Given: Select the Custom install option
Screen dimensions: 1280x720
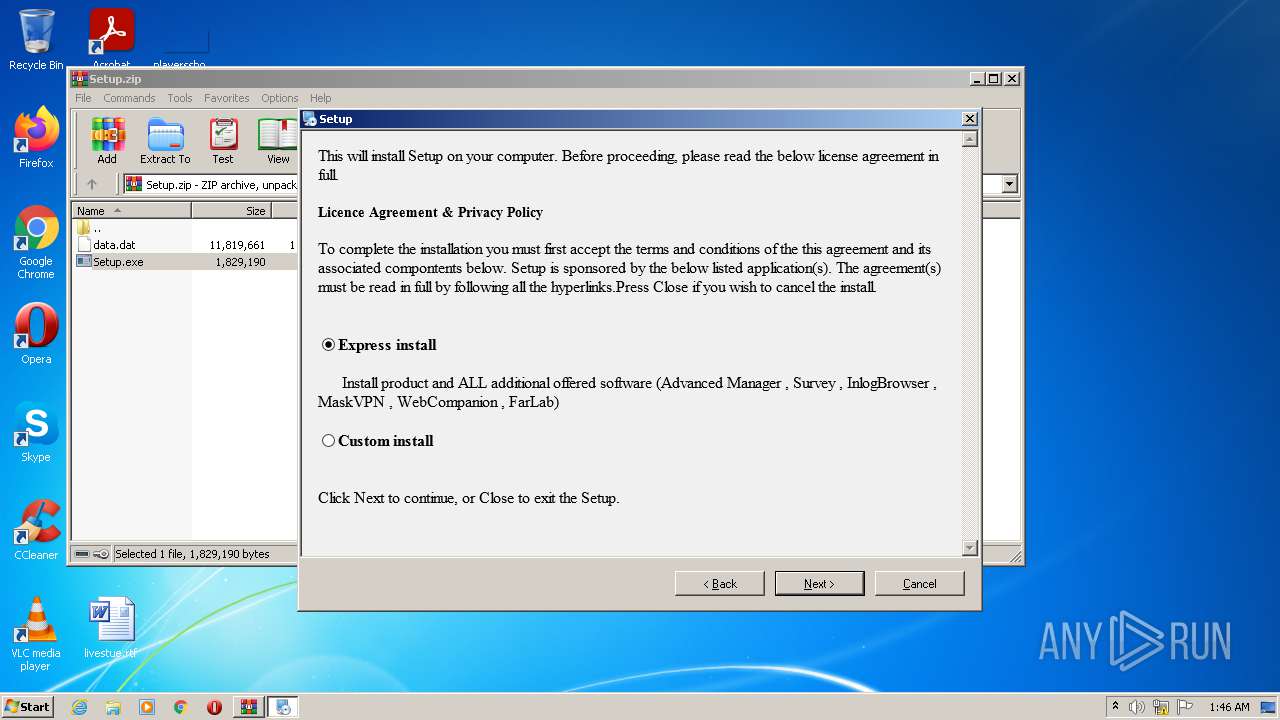Looking at the screenshot, I should pos(328,441).
